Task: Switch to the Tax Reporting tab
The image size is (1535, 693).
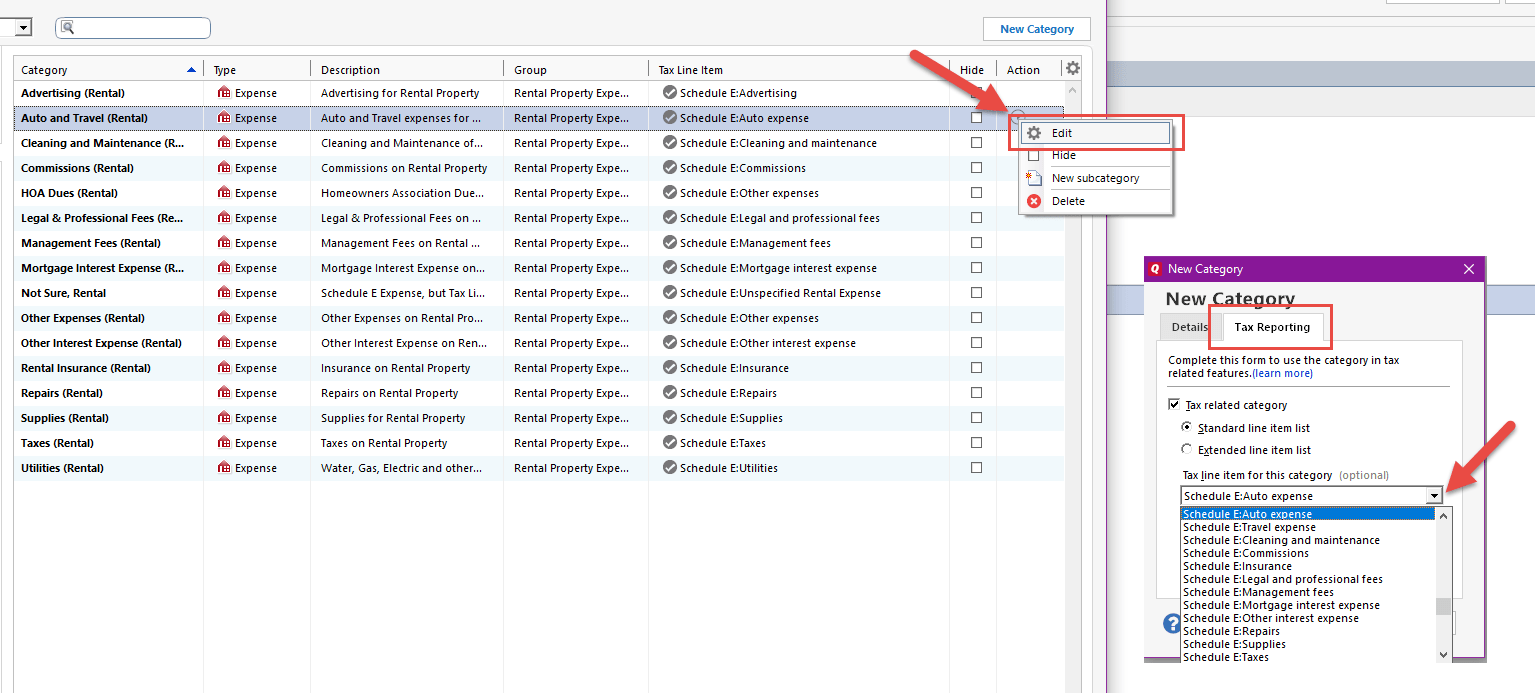Action: [1272, 327]
